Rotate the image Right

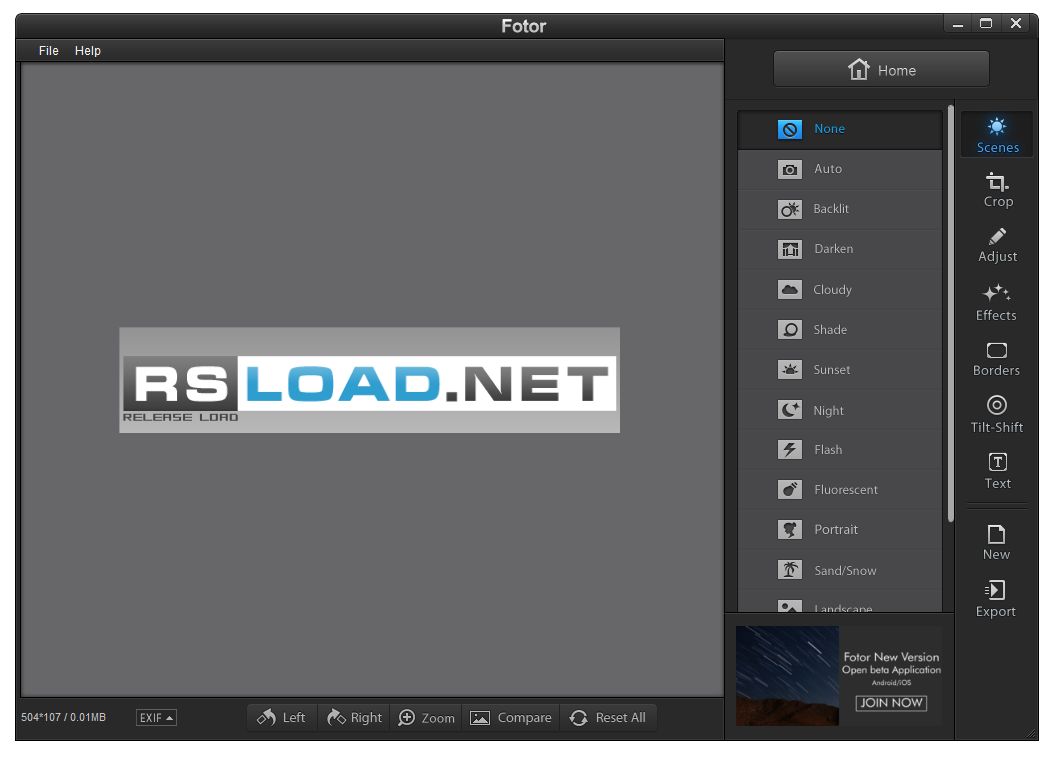(x=354, y=717)
